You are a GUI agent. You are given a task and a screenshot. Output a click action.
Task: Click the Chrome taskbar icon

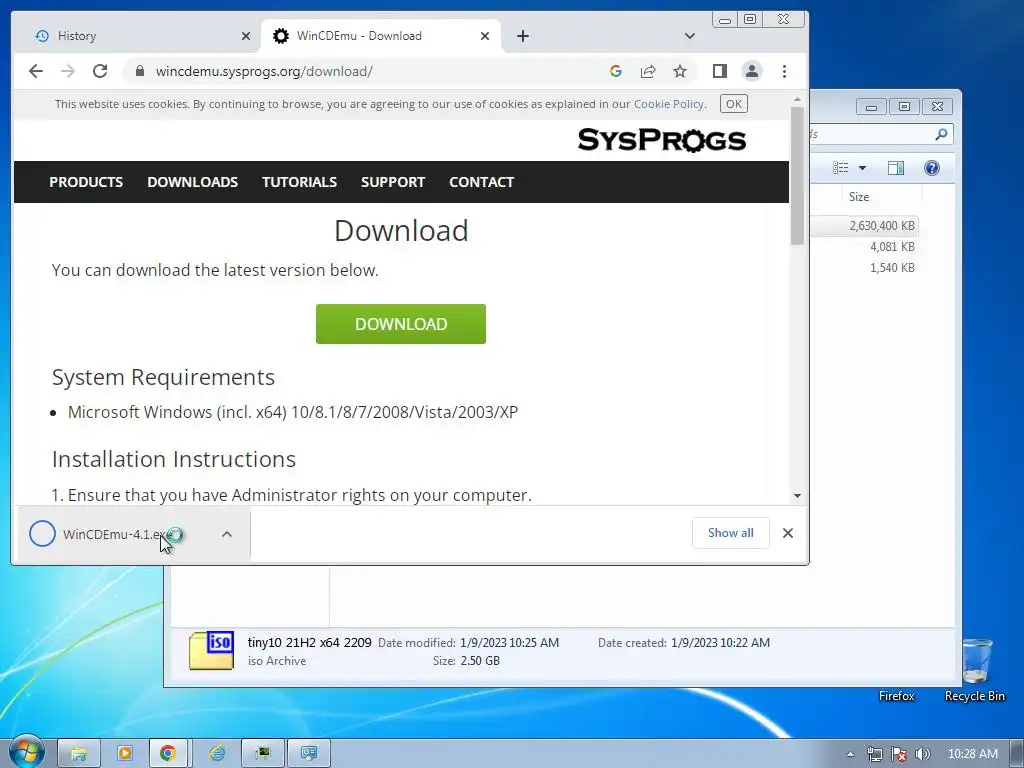coord(168,753)
